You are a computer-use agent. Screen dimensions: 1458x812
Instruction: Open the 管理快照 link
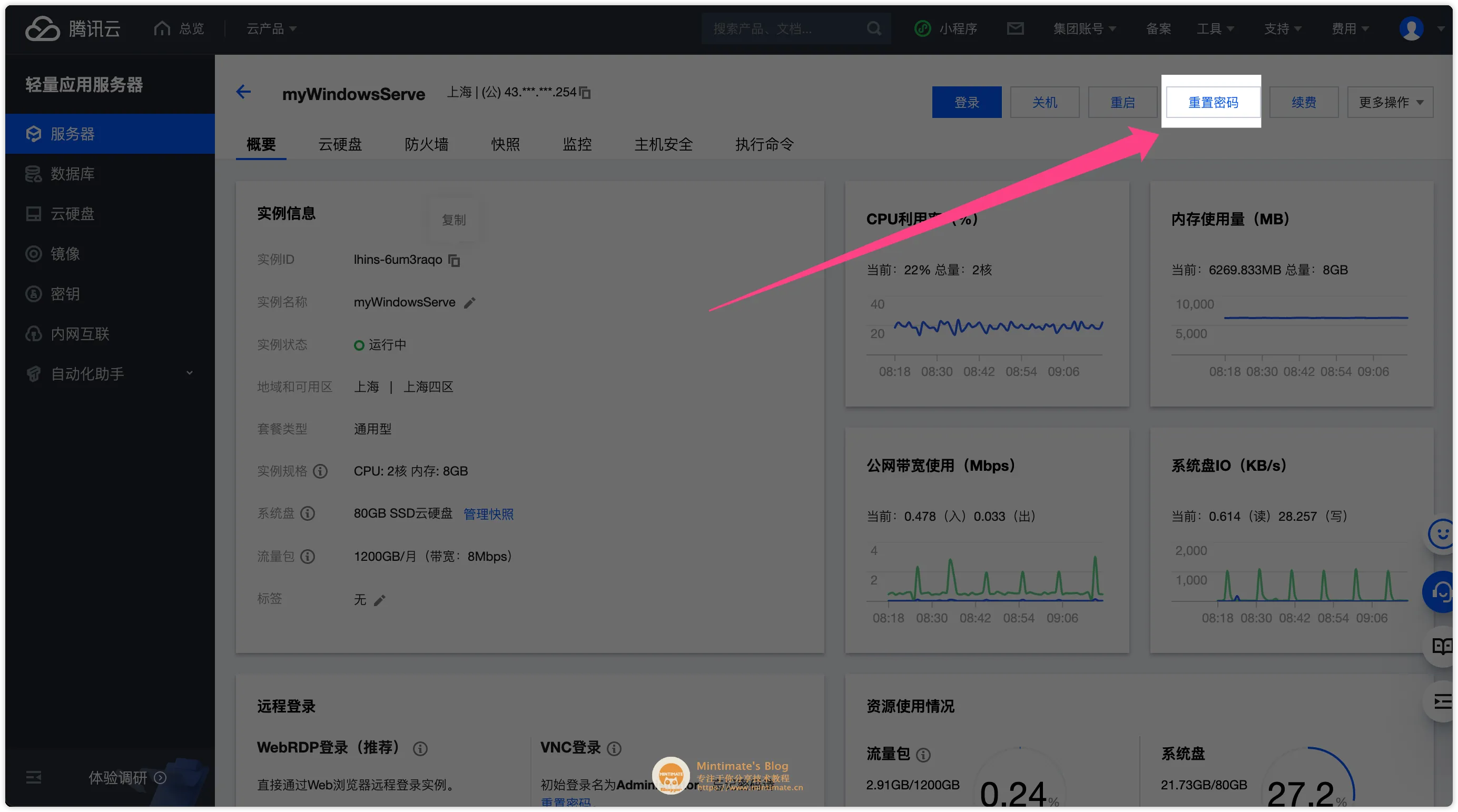(488, 514)
